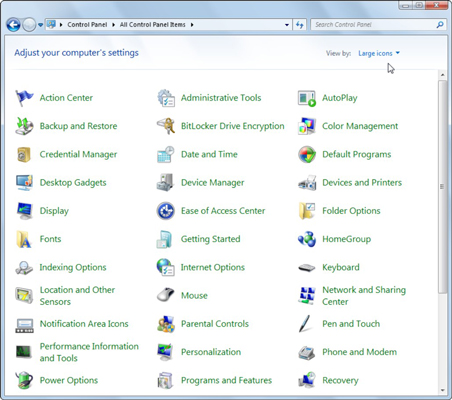Open the Fonts link

[x=50, y=239]
